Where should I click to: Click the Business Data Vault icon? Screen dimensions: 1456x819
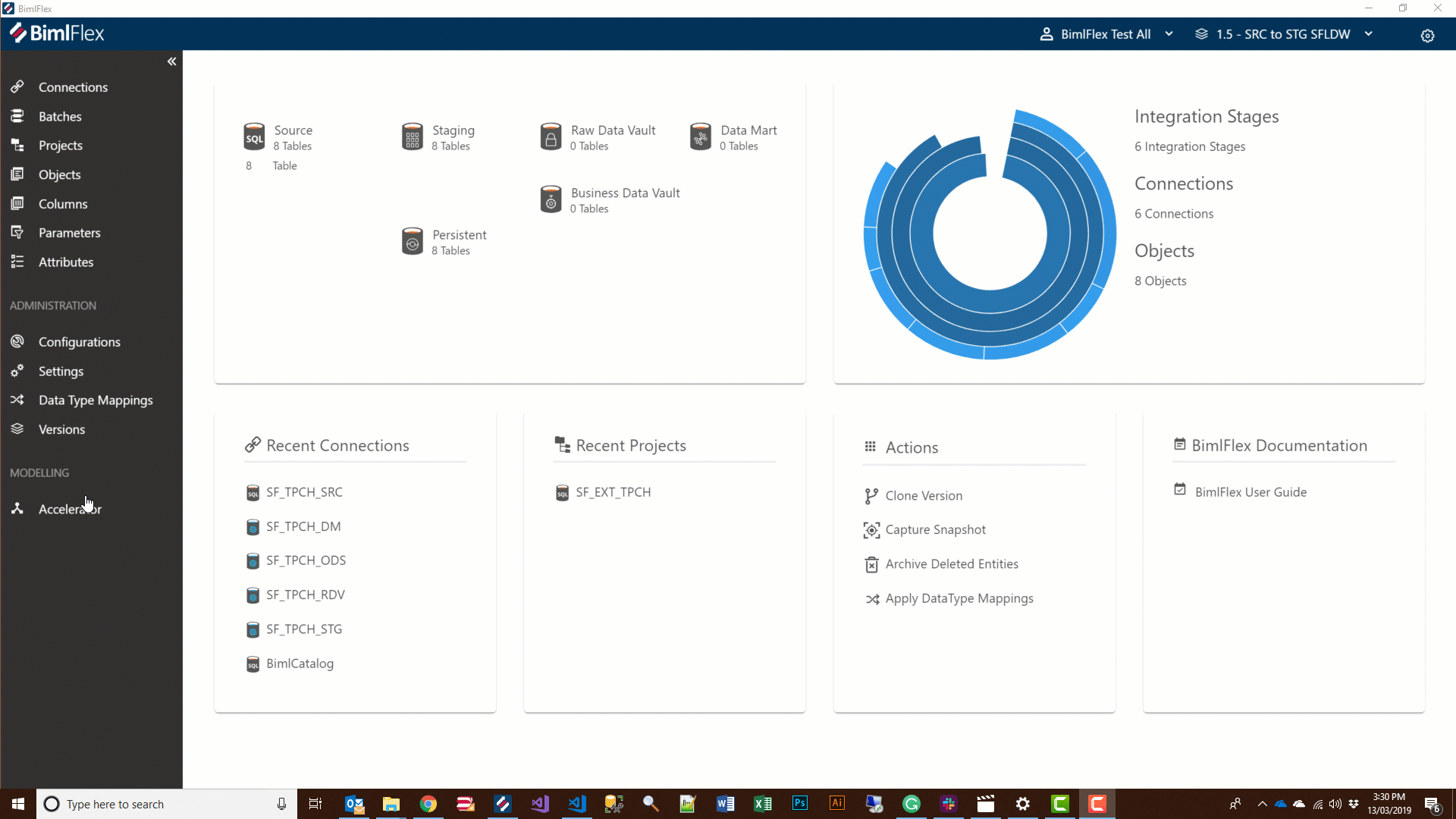(x=551, y=200)
